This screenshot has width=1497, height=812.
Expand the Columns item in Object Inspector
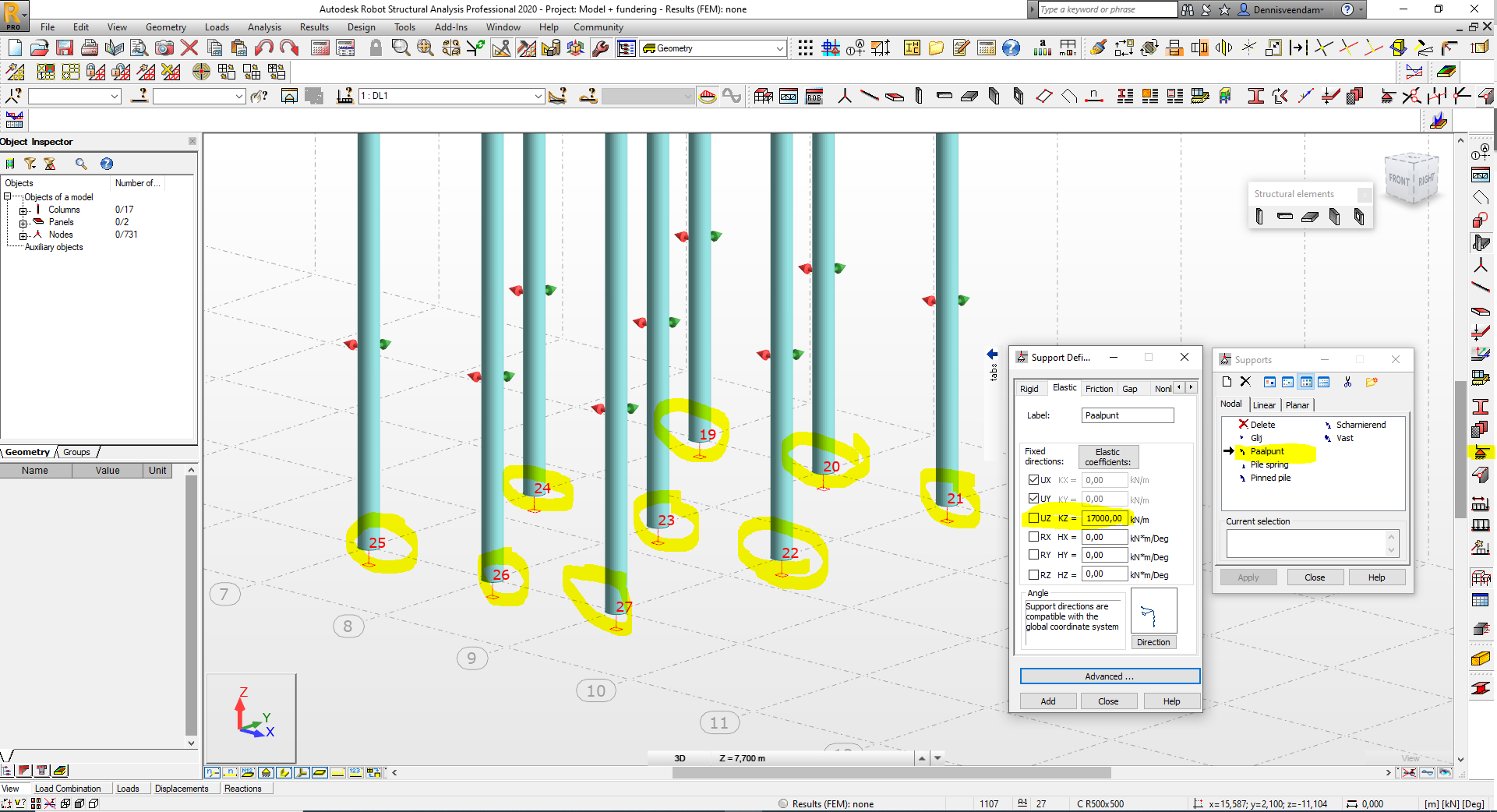click(x=24, y=209)
